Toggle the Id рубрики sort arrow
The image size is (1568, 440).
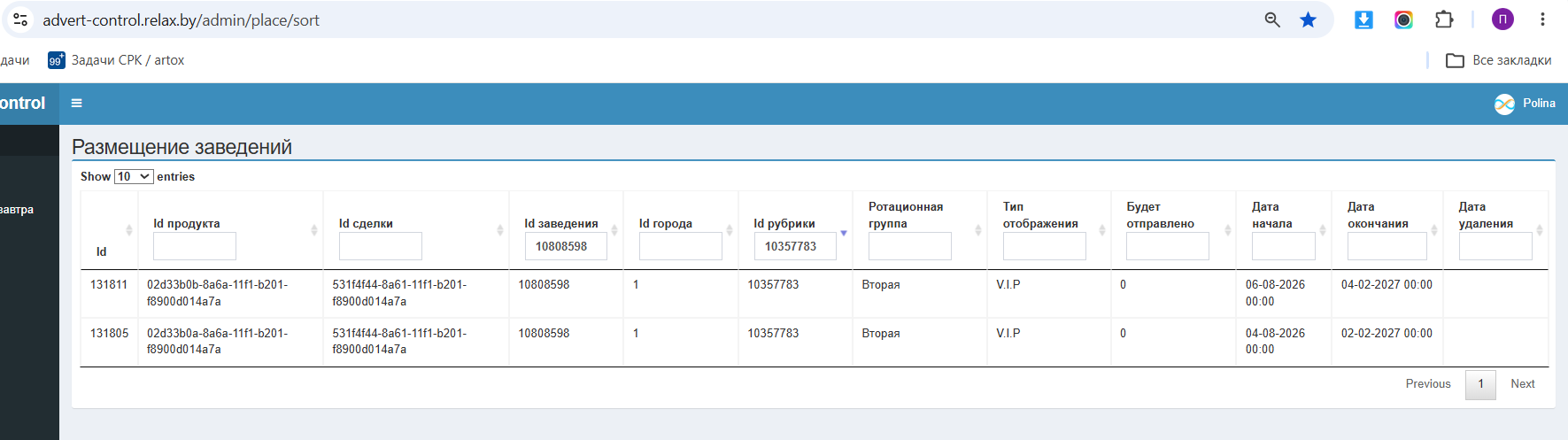tap(844, 233)
